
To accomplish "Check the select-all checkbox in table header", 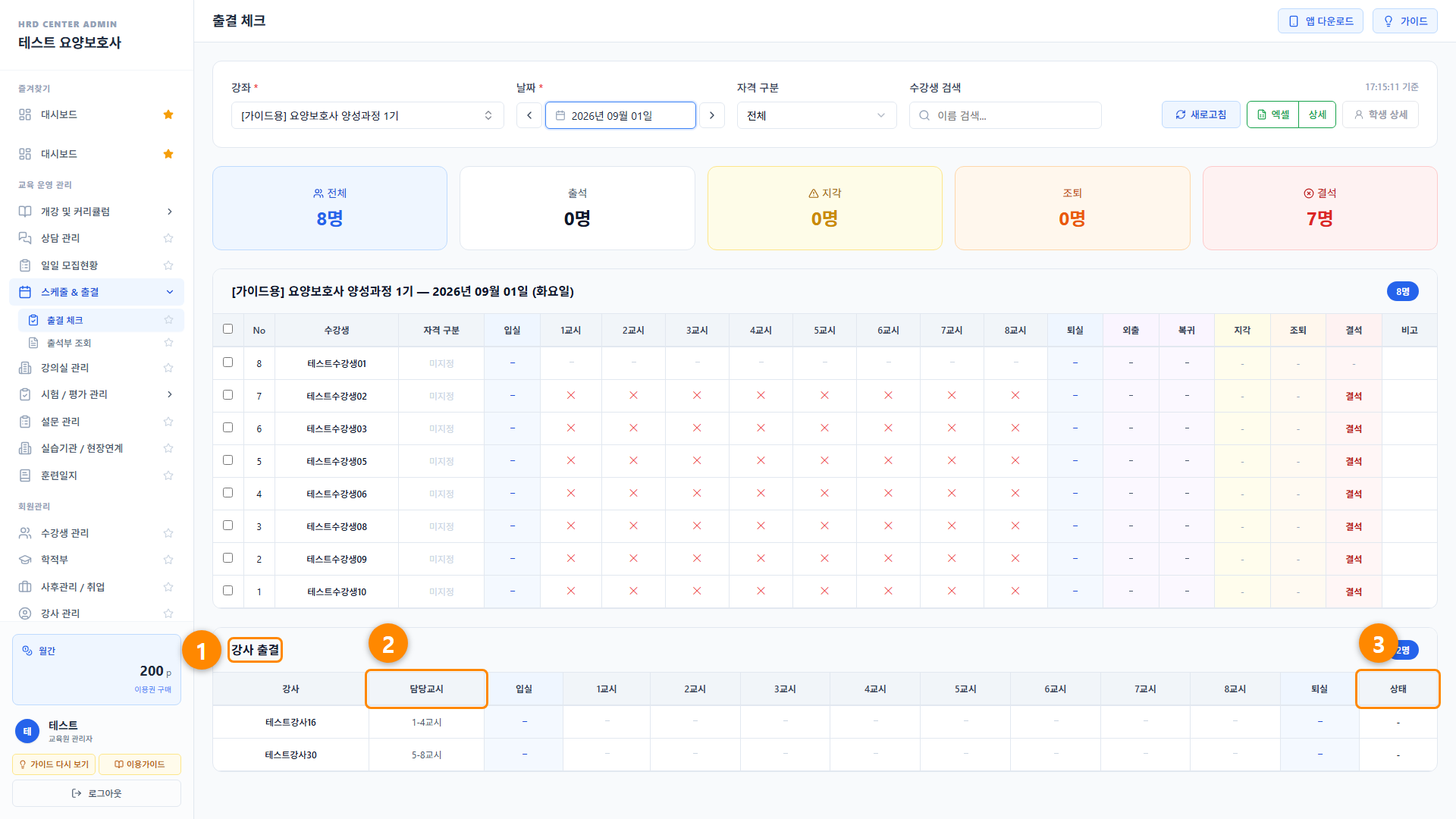I will click(x=227, y=329).
